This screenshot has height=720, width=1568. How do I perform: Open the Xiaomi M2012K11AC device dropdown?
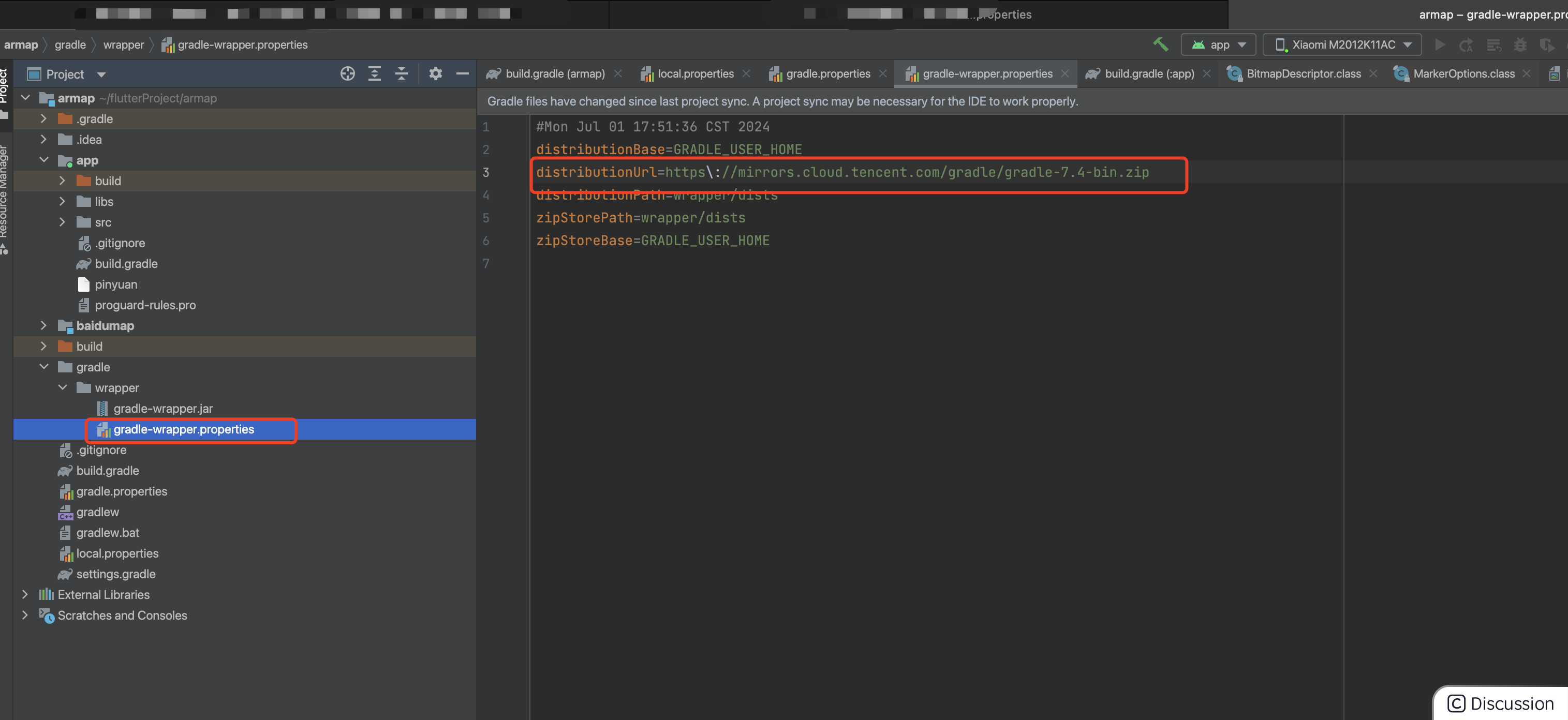point(1342,44)
